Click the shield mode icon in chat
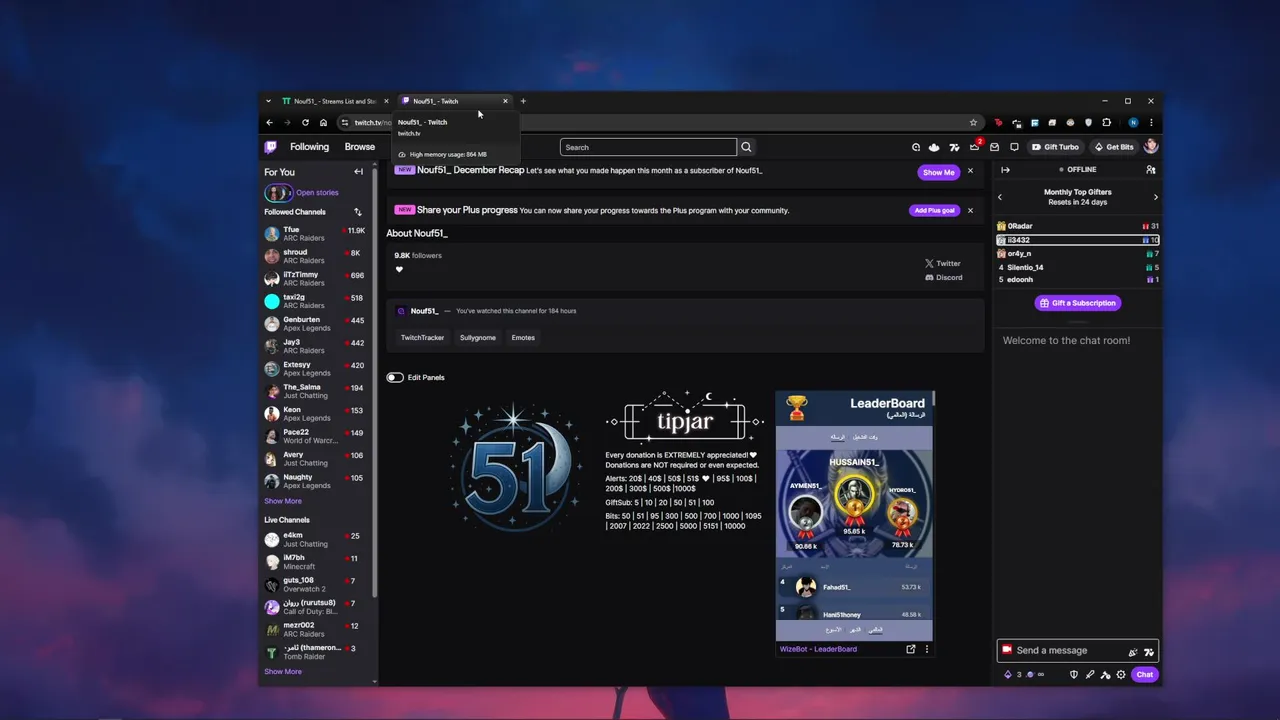The image size is (1280, 720). [1074, 675]
